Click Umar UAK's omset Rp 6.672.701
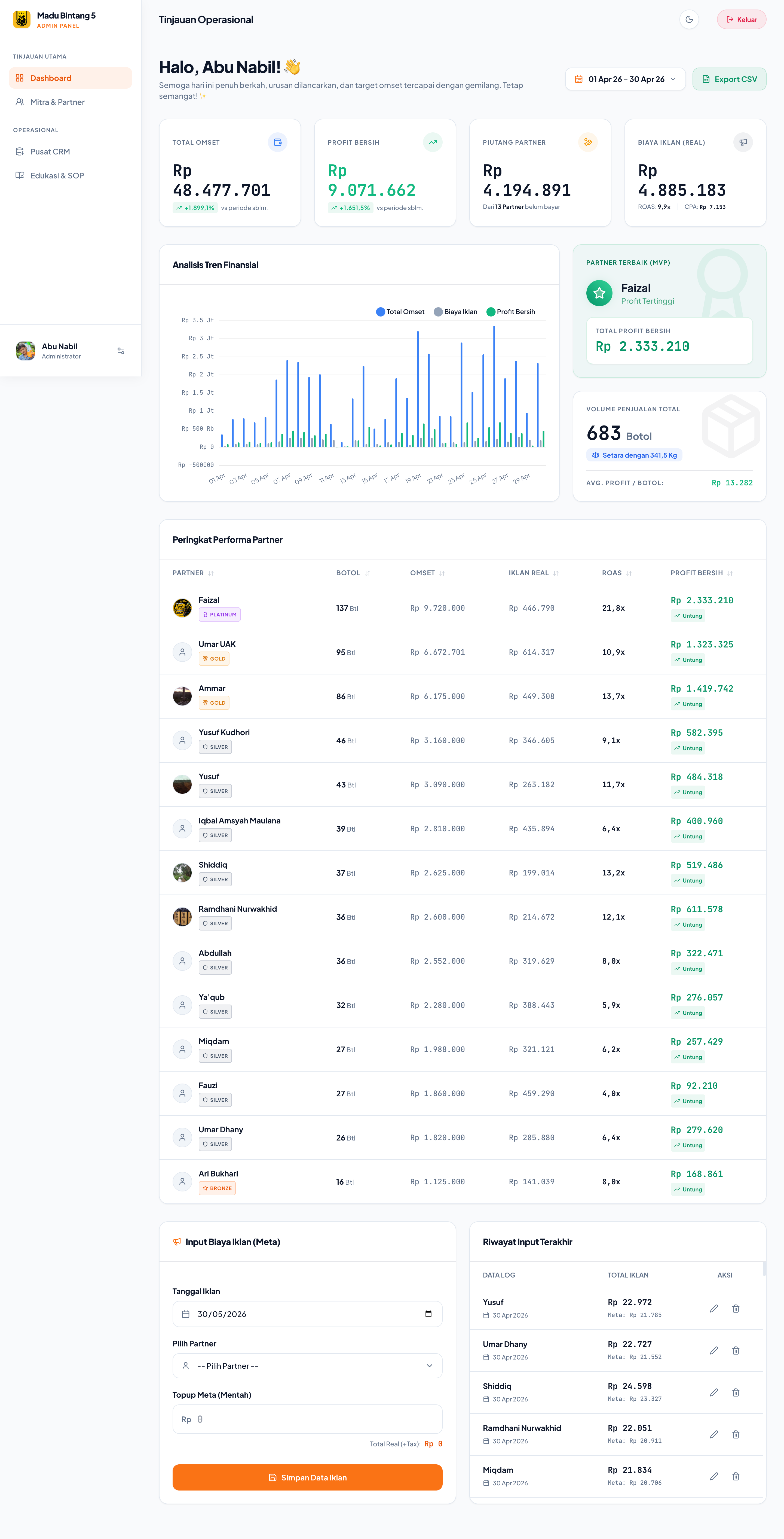Image resolution: width=784 pixels, height=1539 pixels. (437, 652)
